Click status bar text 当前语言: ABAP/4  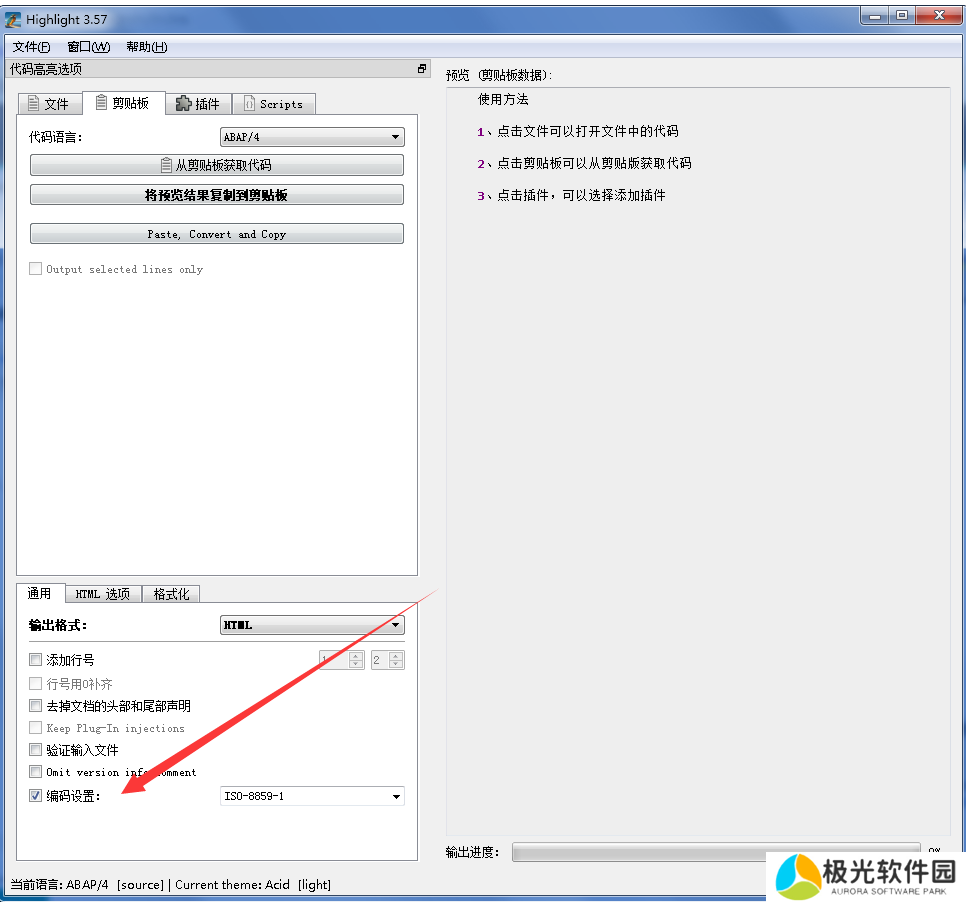pyautogui.click(x=59, y=885)
